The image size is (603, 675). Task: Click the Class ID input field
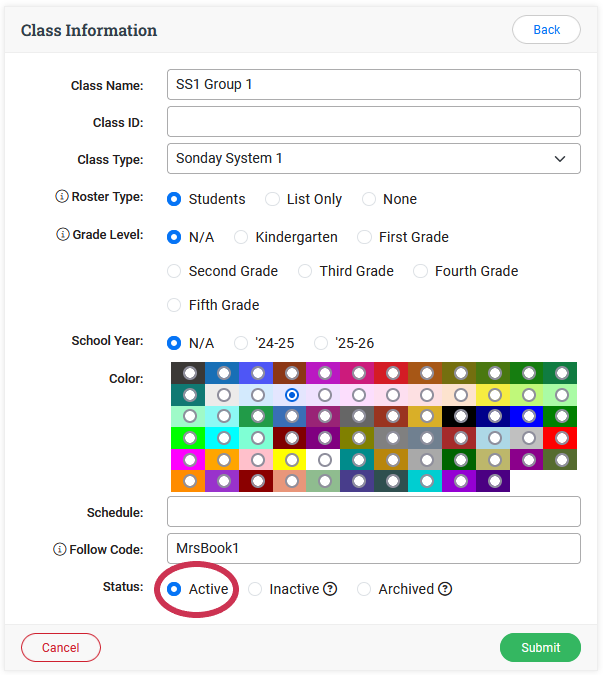point(373,122)
